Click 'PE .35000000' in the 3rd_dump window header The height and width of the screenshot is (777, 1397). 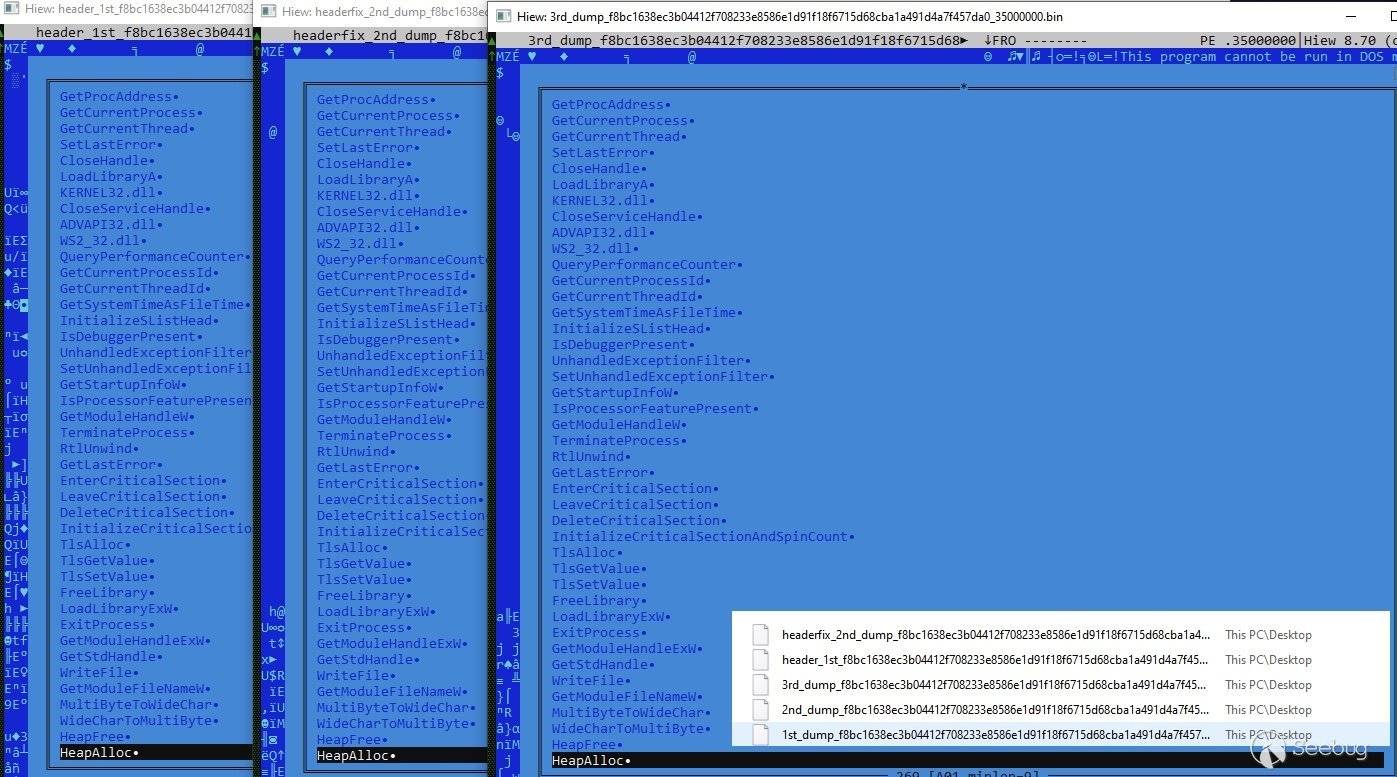coord(1246,41)
